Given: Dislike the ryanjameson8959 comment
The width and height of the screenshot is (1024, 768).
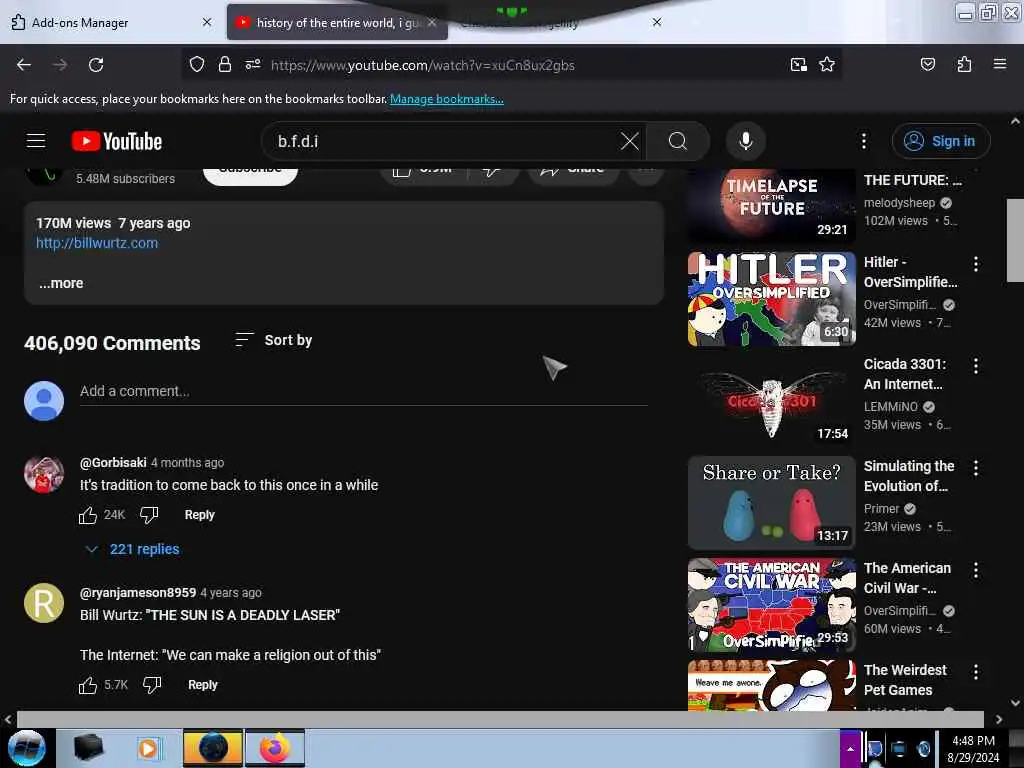Looking at the screenshot, I should click(152, 685).
